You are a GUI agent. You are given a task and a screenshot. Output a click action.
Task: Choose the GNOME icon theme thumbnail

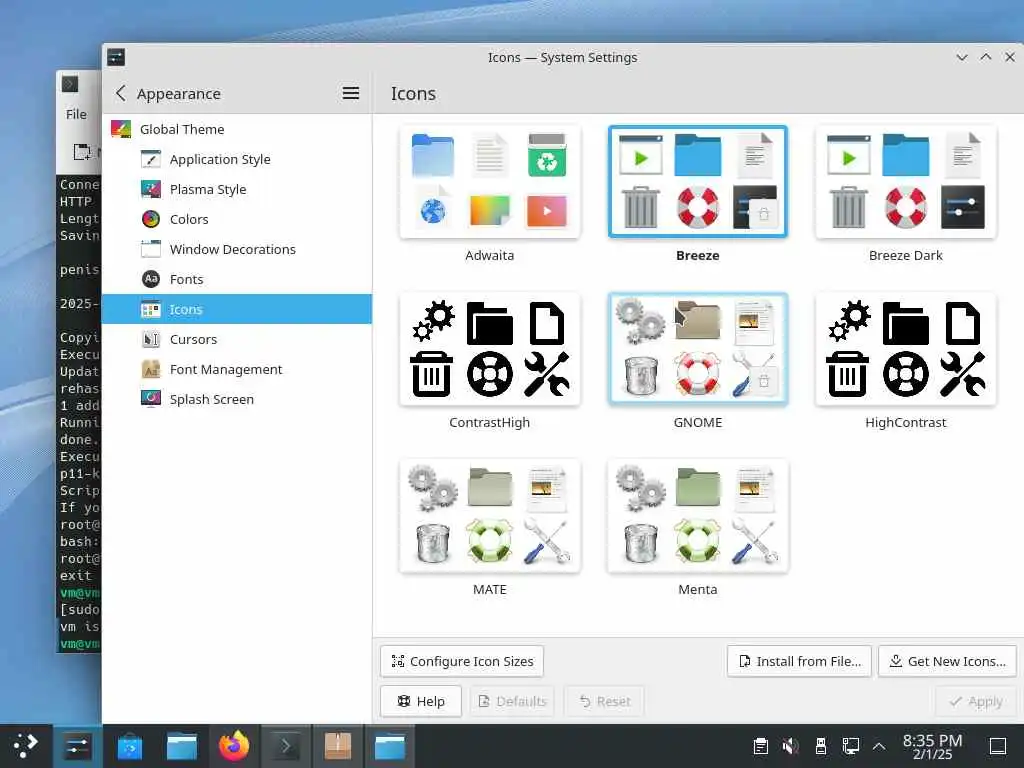[x=697, y=349]
